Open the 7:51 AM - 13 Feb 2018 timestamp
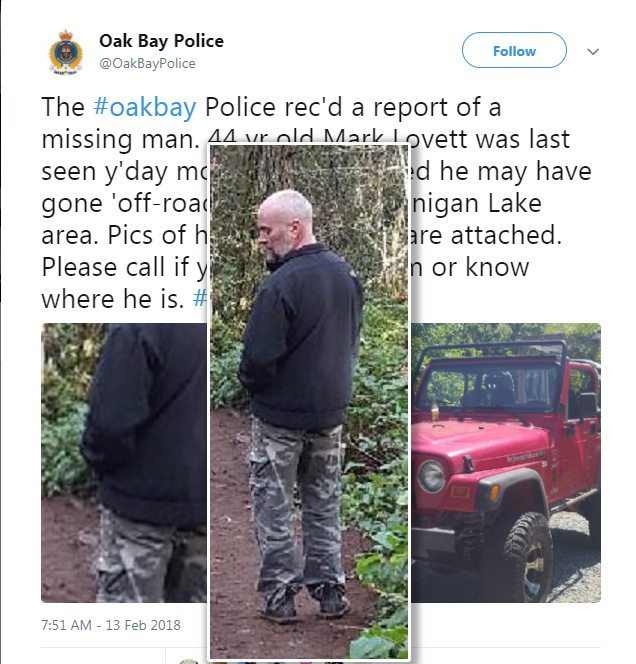This screenshot has width=636, height=664. pyautogui.click(x=111, y=625)
